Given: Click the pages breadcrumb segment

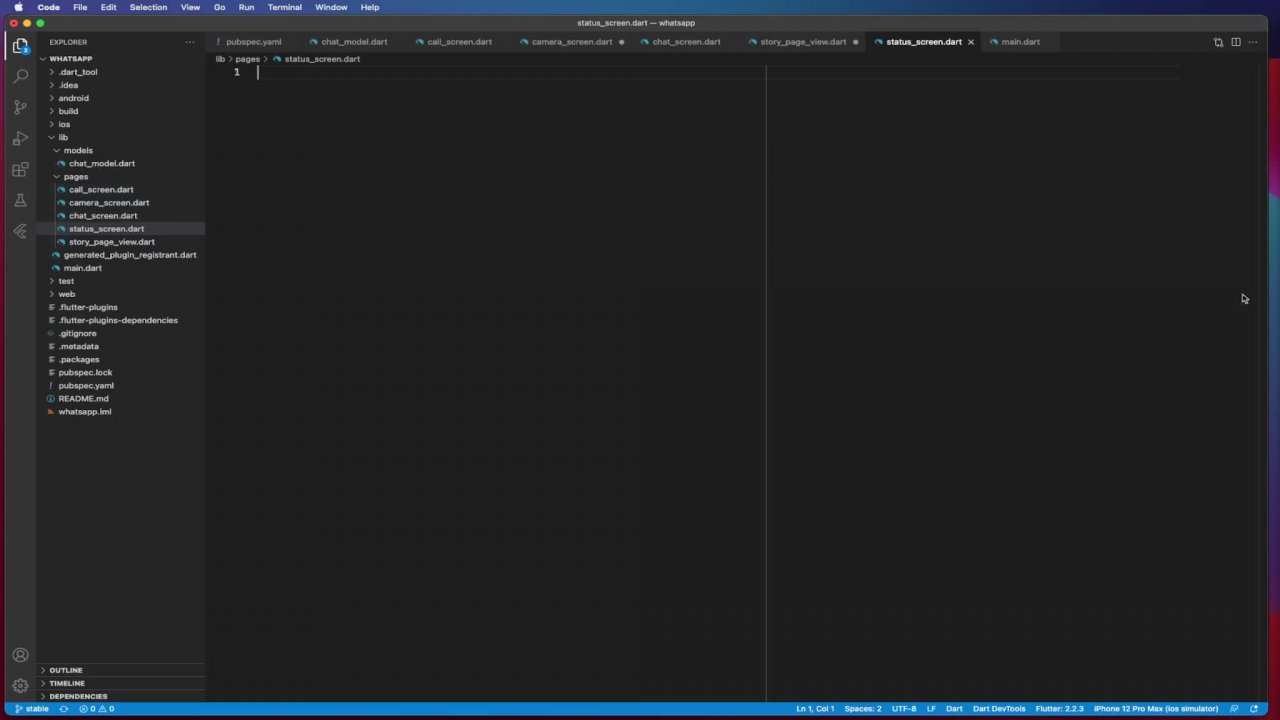Looking at the screenshot, I should tap(247, 59).
